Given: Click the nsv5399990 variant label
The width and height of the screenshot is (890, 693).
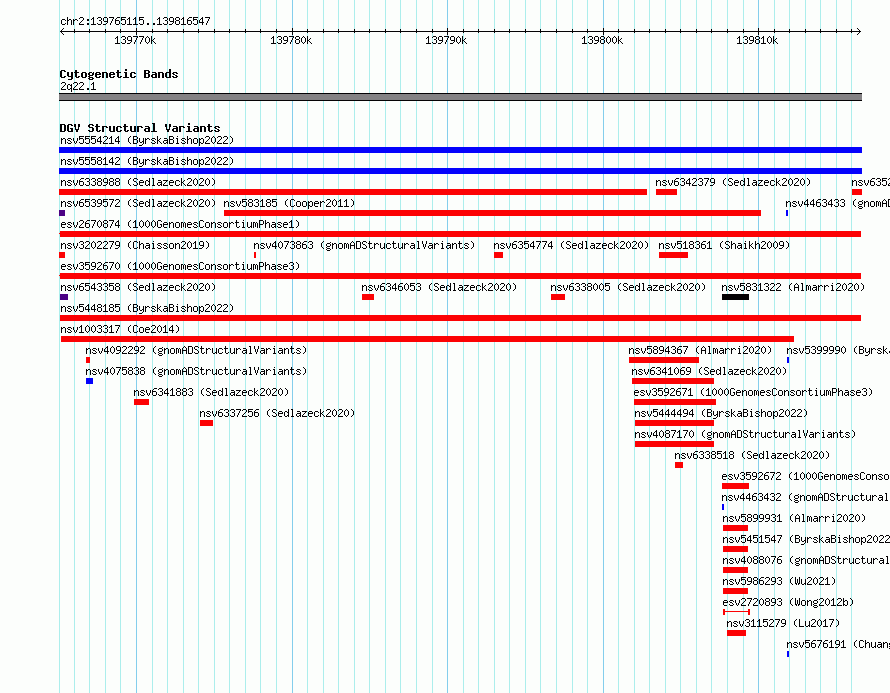Looking at the screenshot, I should (x=838, y=350).
